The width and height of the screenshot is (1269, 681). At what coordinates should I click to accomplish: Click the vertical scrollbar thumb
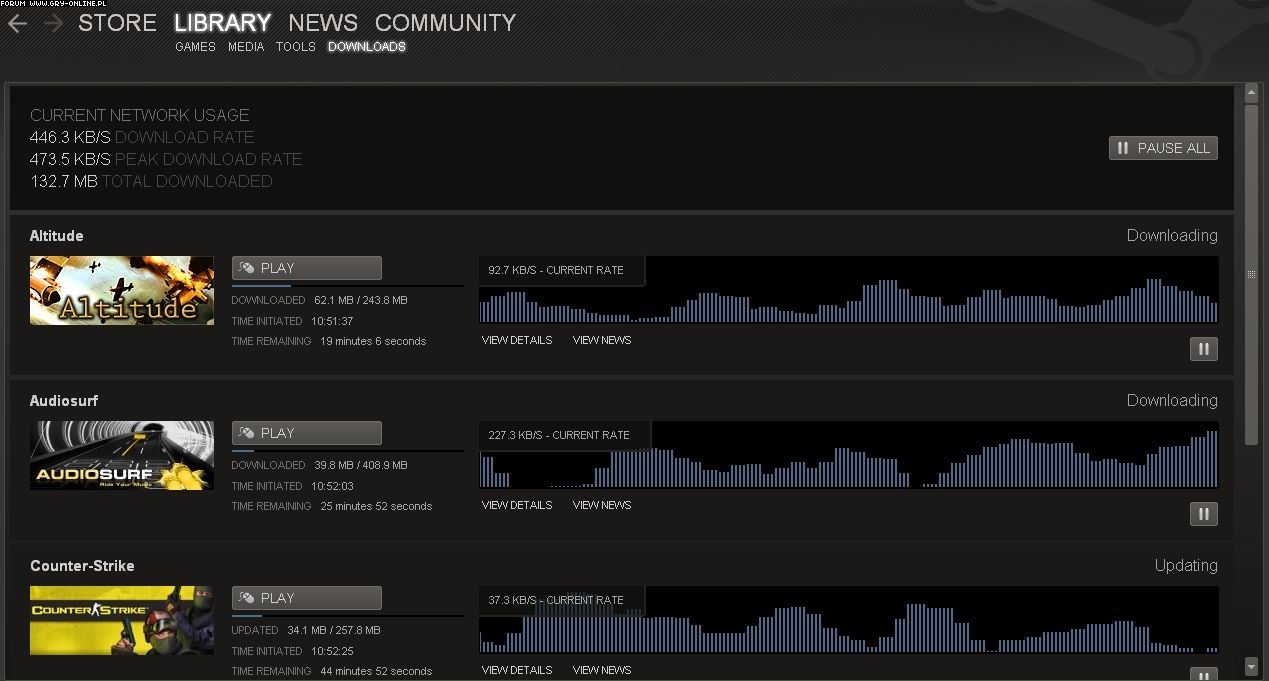[x=1251, y=274]
